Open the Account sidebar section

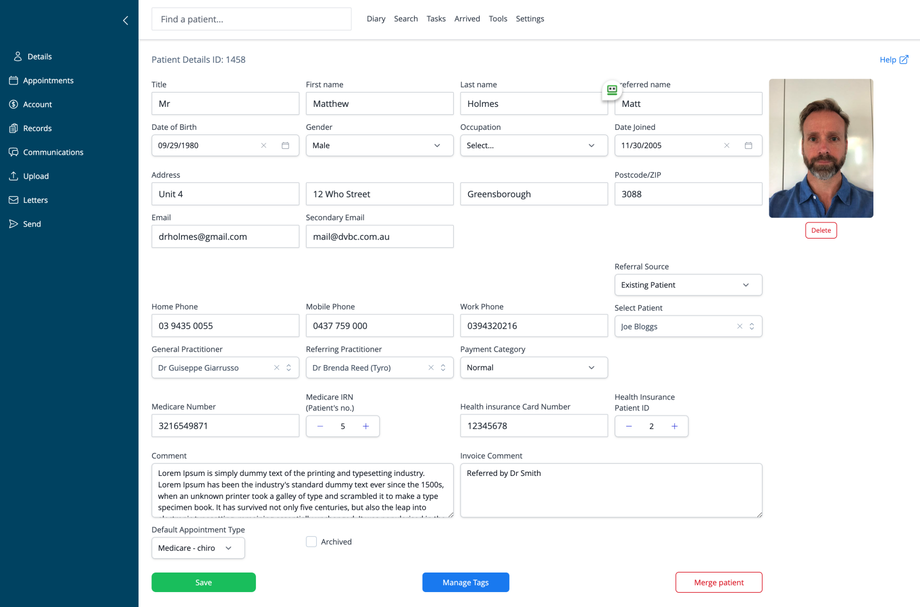37,105
